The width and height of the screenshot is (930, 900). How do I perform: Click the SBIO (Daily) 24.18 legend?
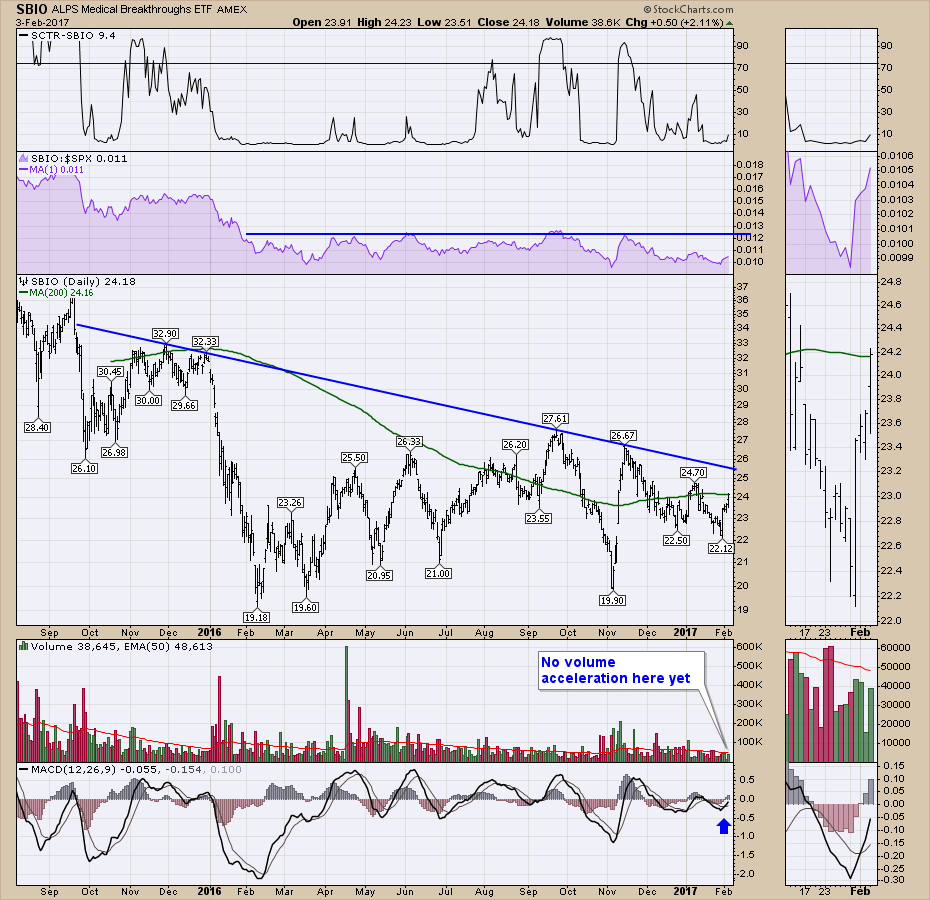(x=83, y=281)
